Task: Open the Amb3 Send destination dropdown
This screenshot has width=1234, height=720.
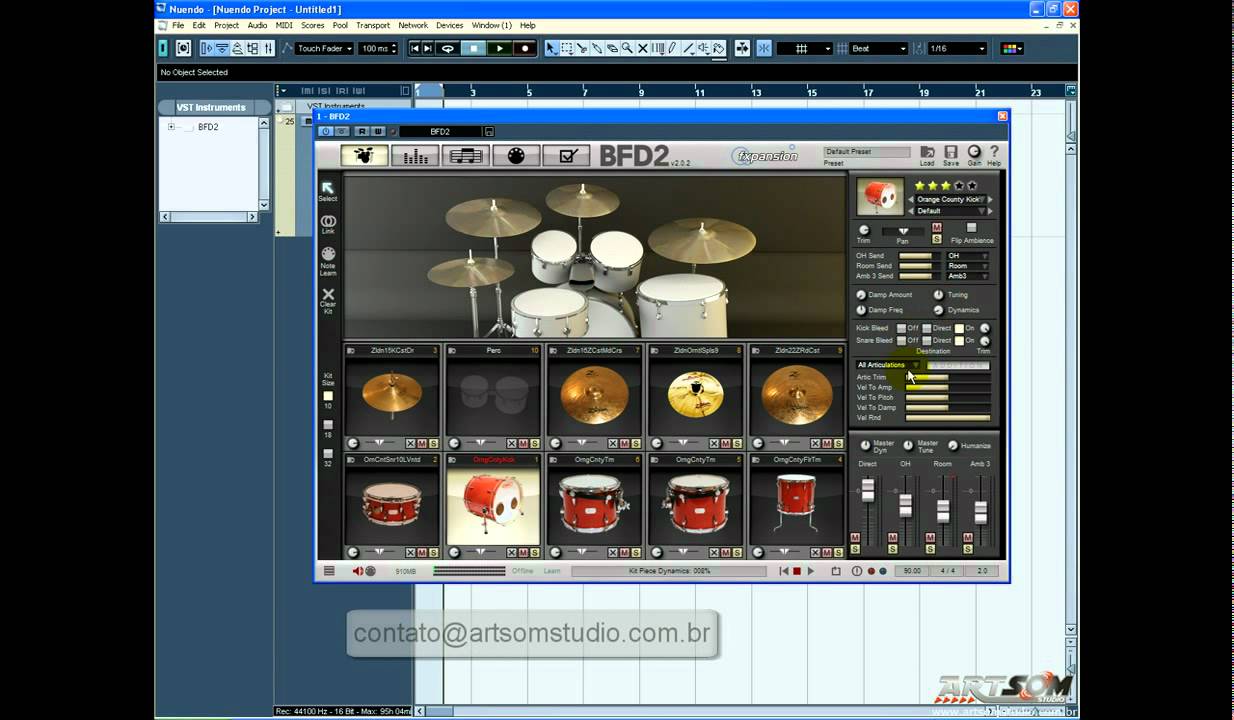Action: pyautogui.click(x=968, y=276)
